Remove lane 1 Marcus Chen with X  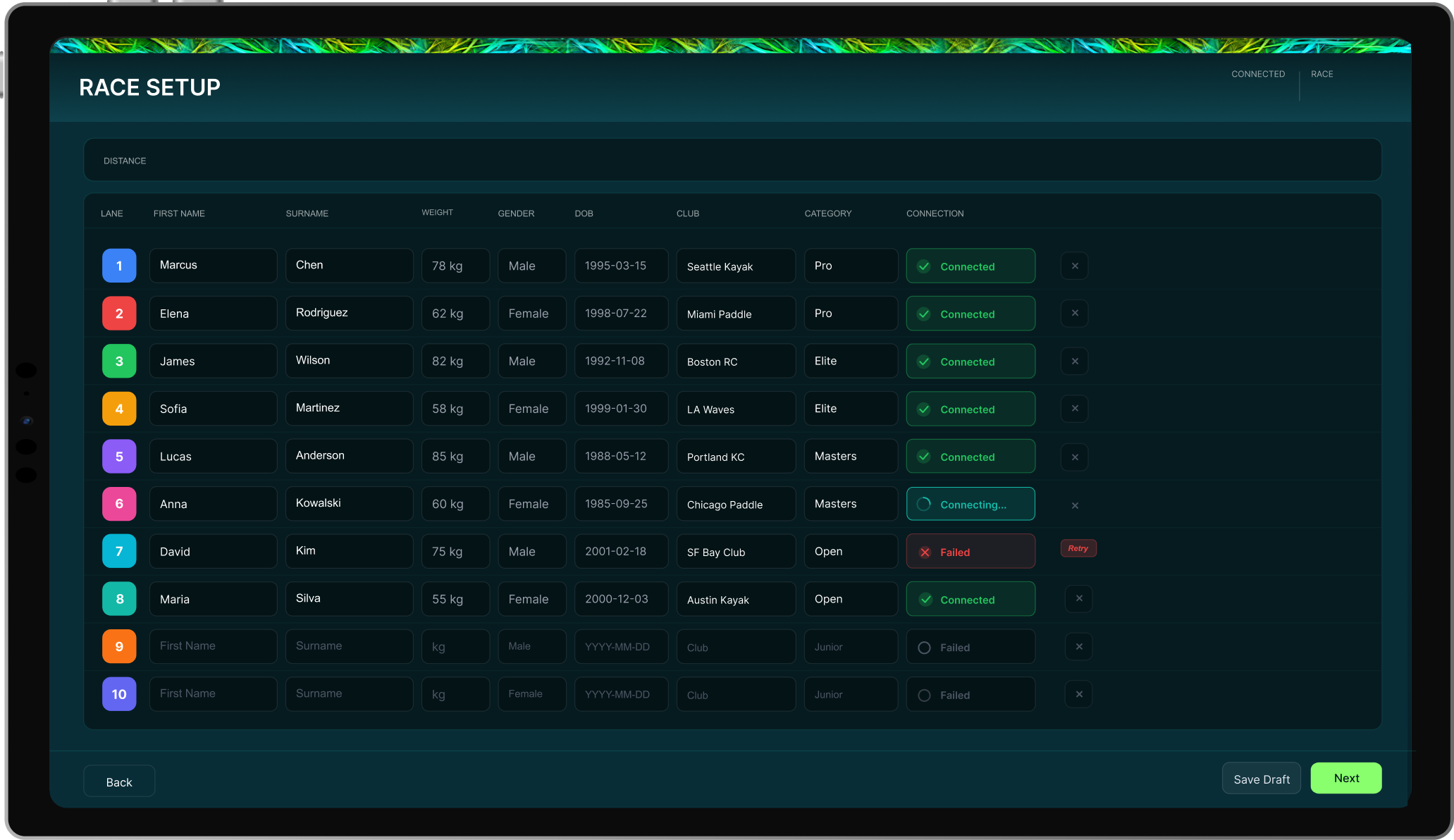(x=1074, y=266)
